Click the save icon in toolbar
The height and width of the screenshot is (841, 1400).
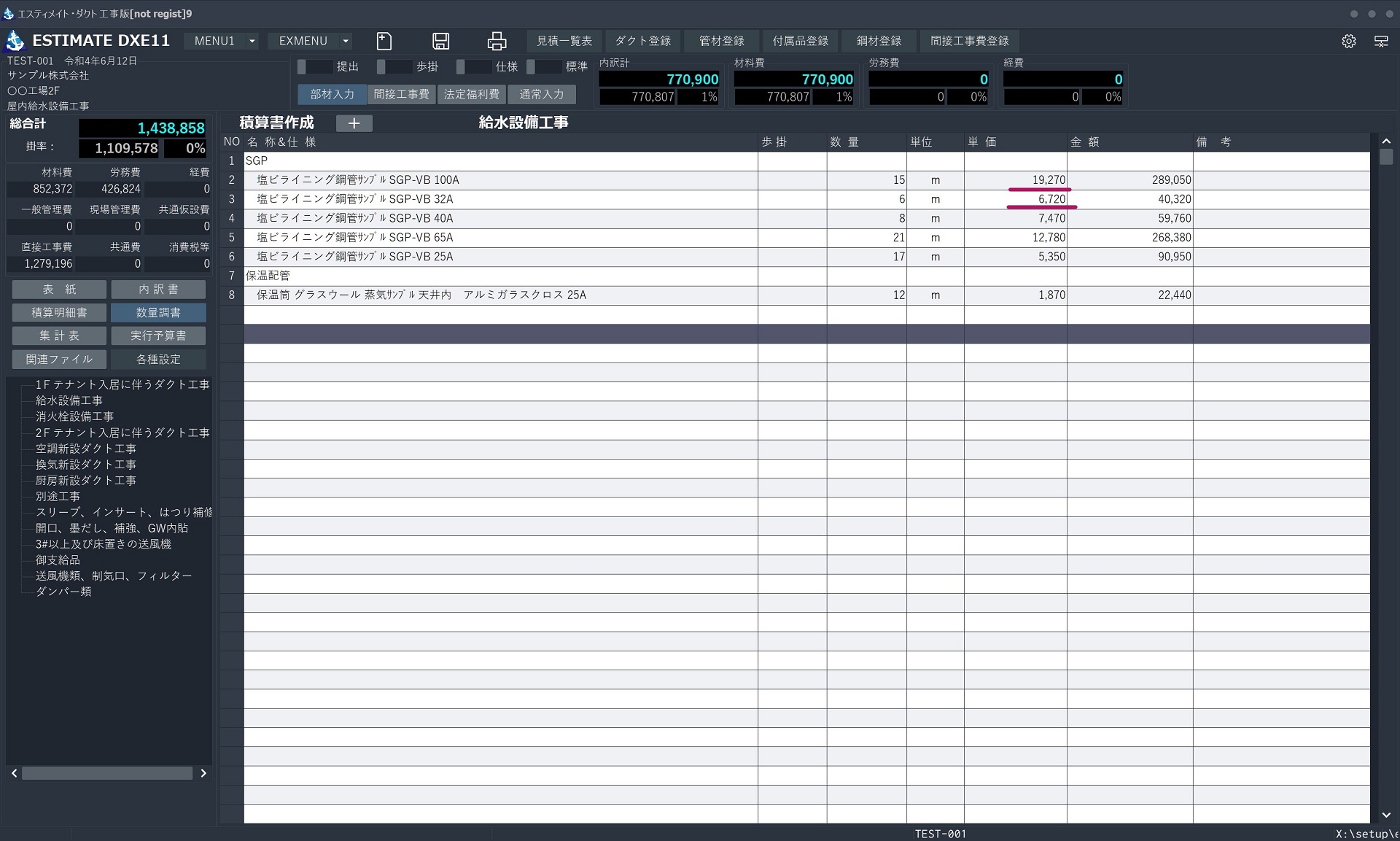[x=440, y=42]
